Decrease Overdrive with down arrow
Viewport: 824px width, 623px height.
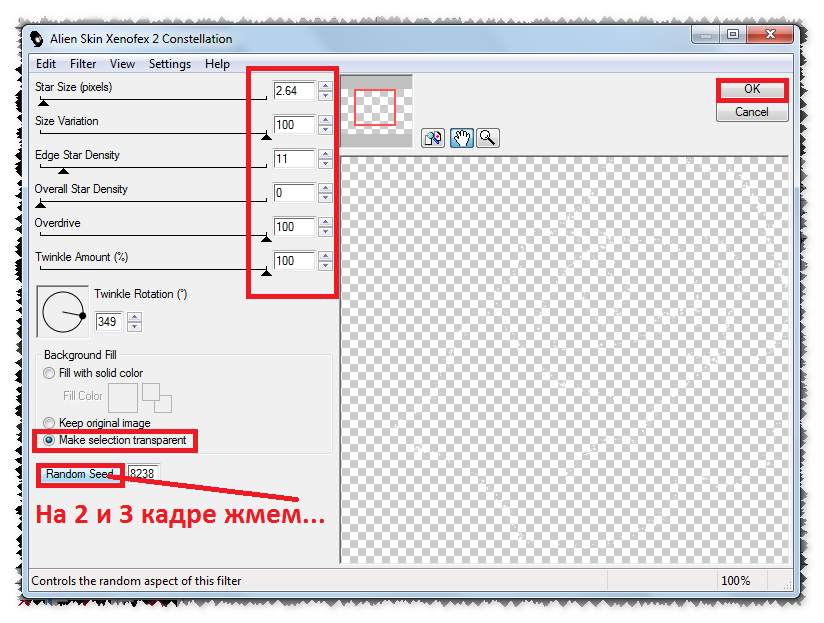point(325,231)
